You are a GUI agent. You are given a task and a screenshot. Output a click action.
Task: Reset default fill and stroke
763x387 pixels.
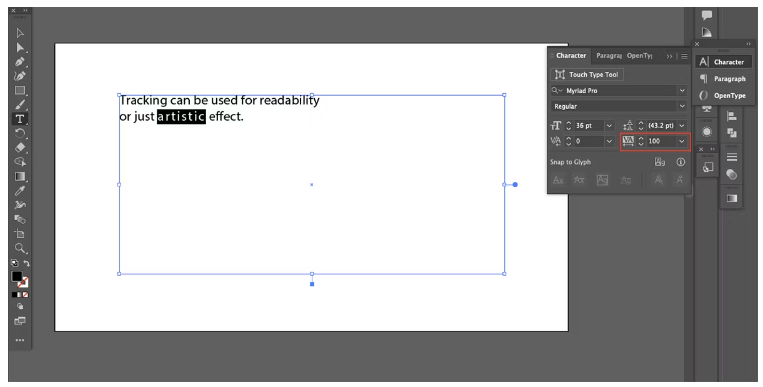pos(15,263)
